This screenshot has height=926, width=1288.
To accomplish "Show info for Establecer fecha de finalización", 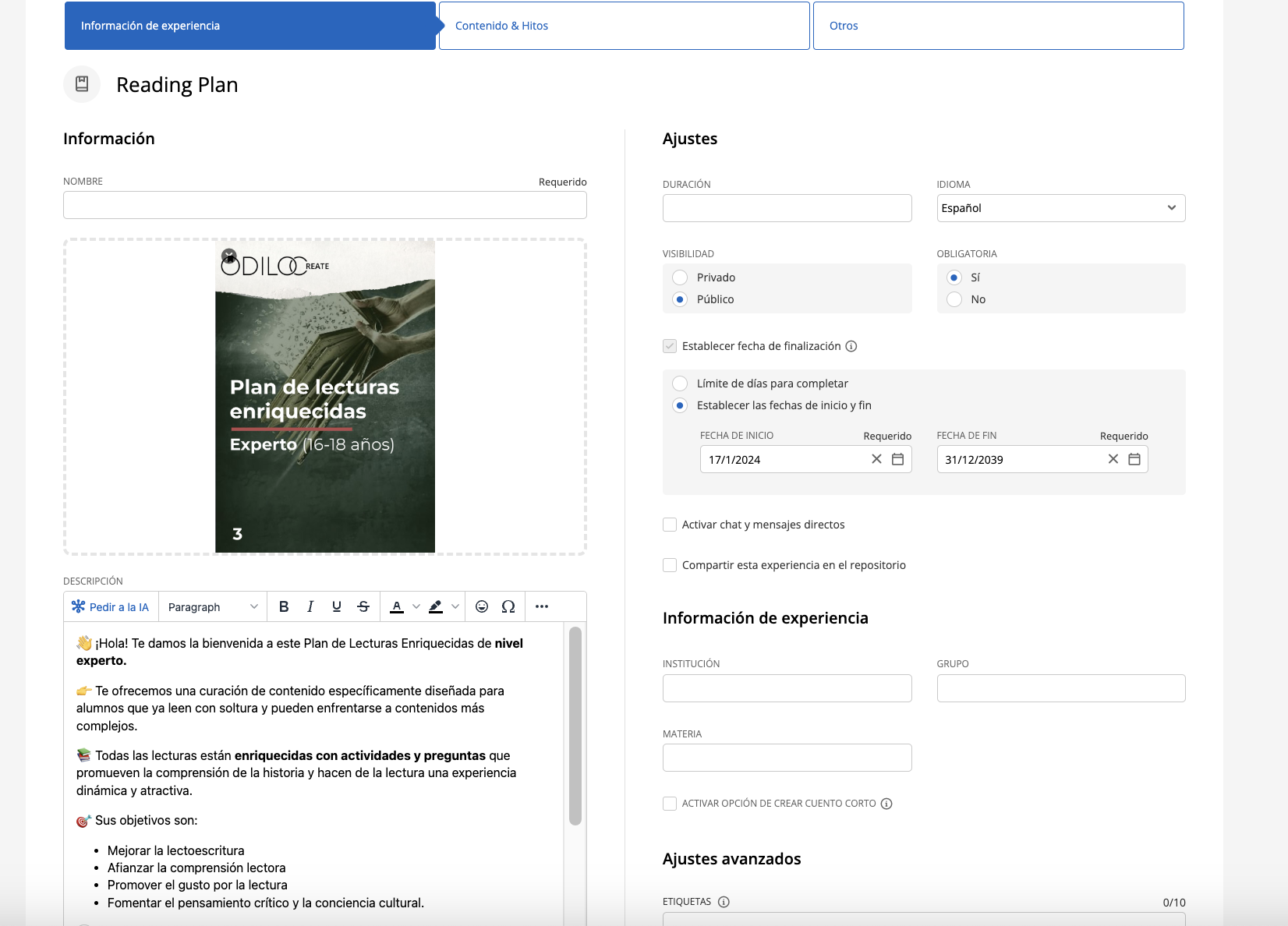I will 851,346.
